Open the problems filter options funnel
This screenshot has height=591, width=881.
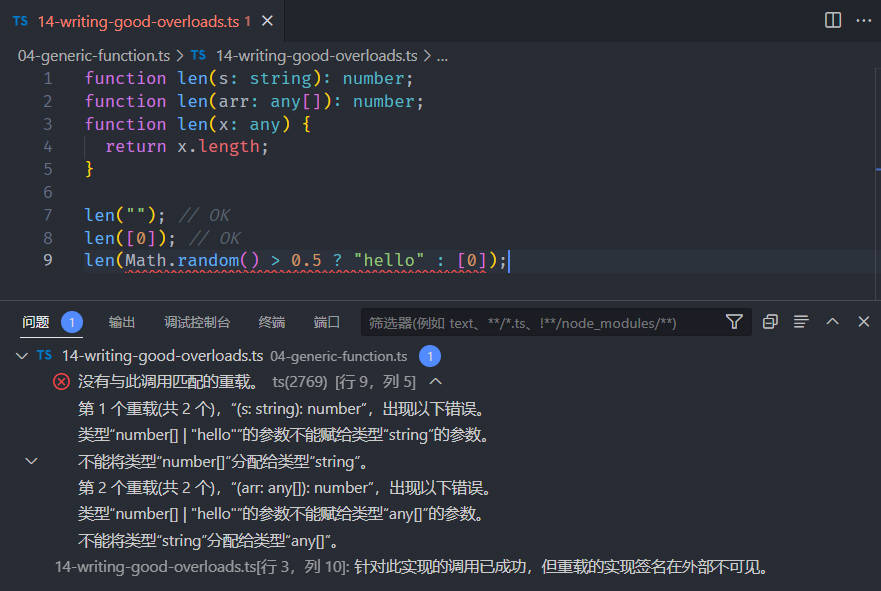734,322
